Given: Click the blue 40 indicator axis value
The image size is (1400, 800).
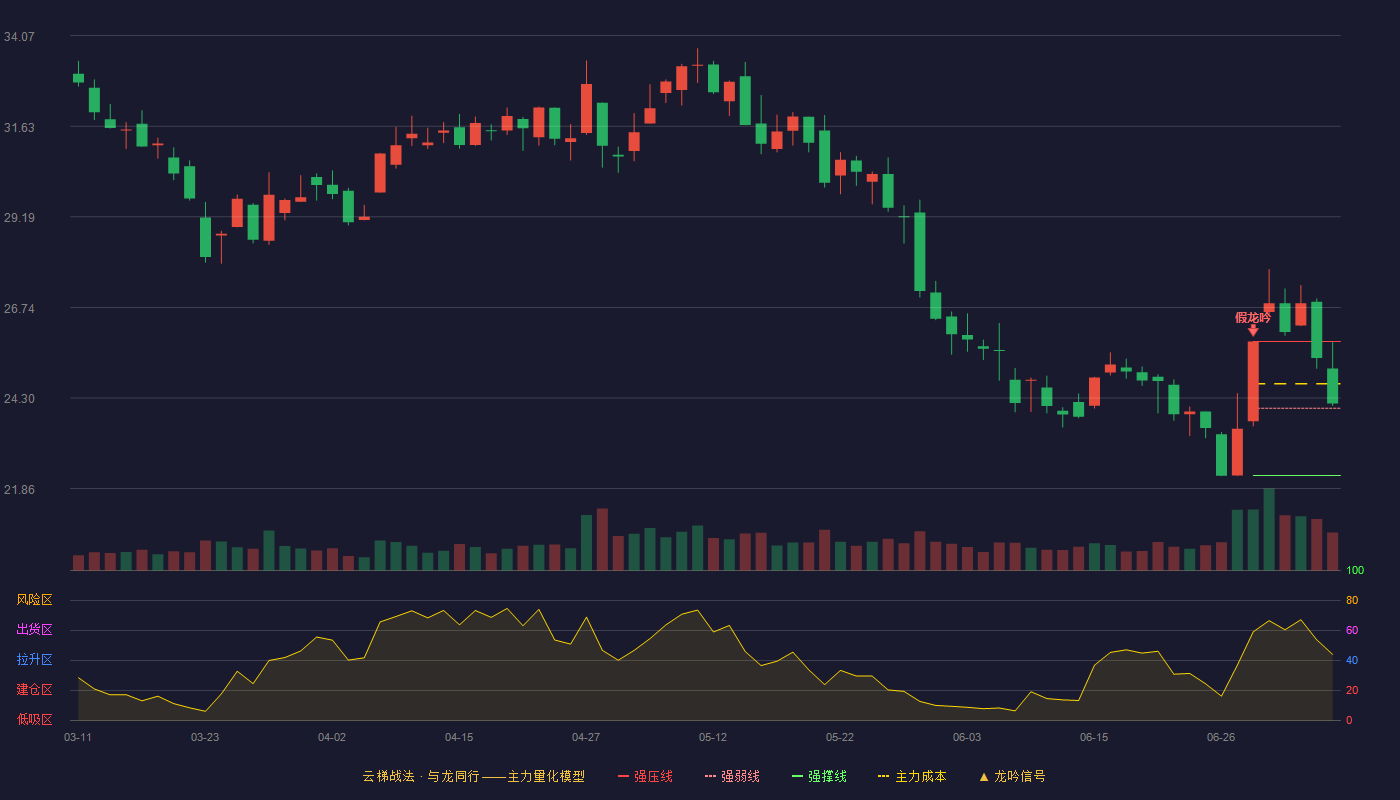Looking at the screenshot, I should 1352,661.
